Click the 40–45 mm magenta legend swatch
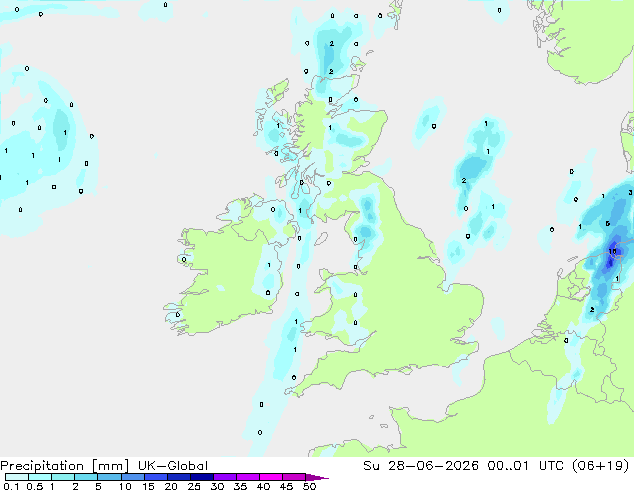 pos(271,477)
